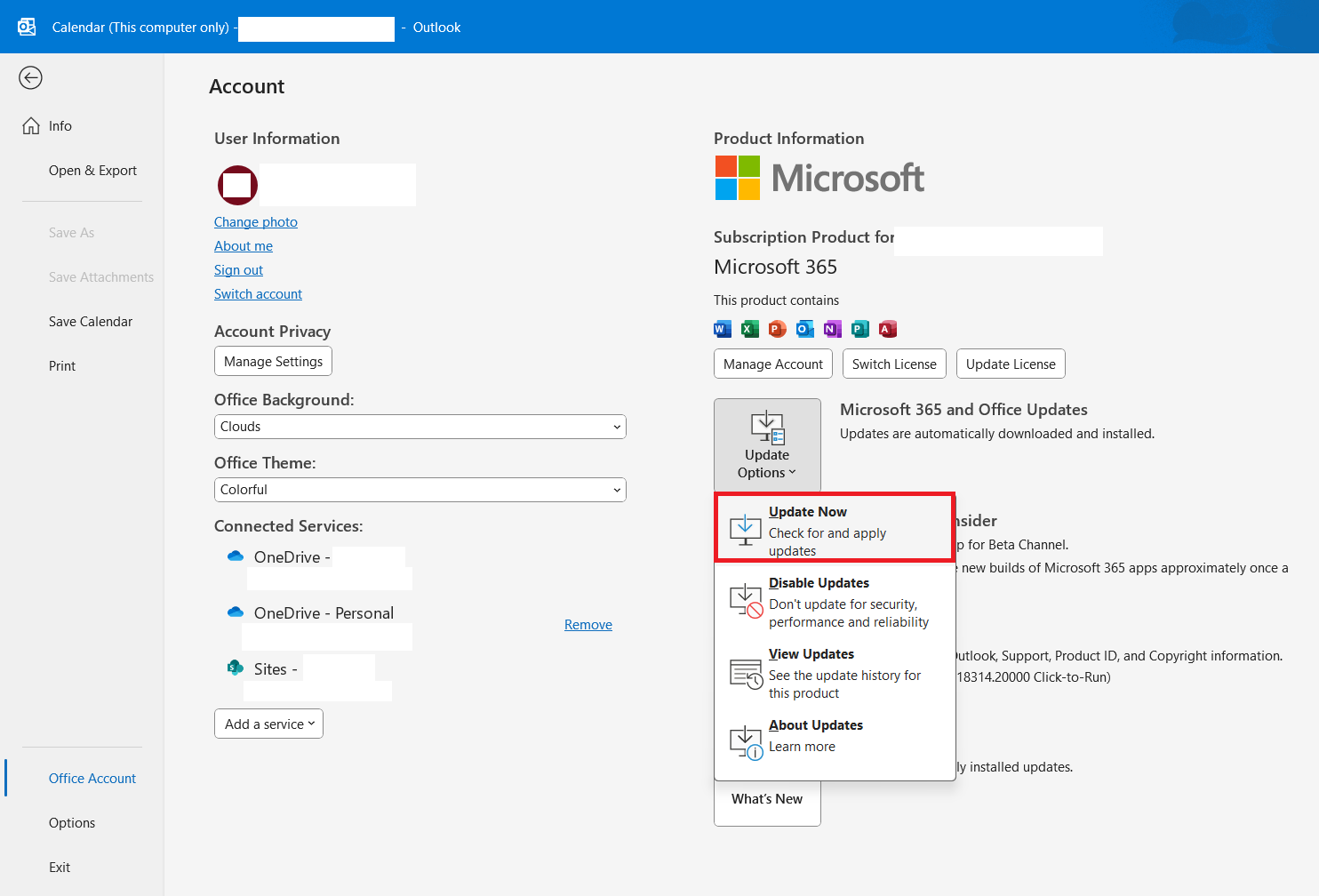This screenshot has width=1319, height=896.
Task: Open the Office Background dropdown
Action: tap(420, 427)
